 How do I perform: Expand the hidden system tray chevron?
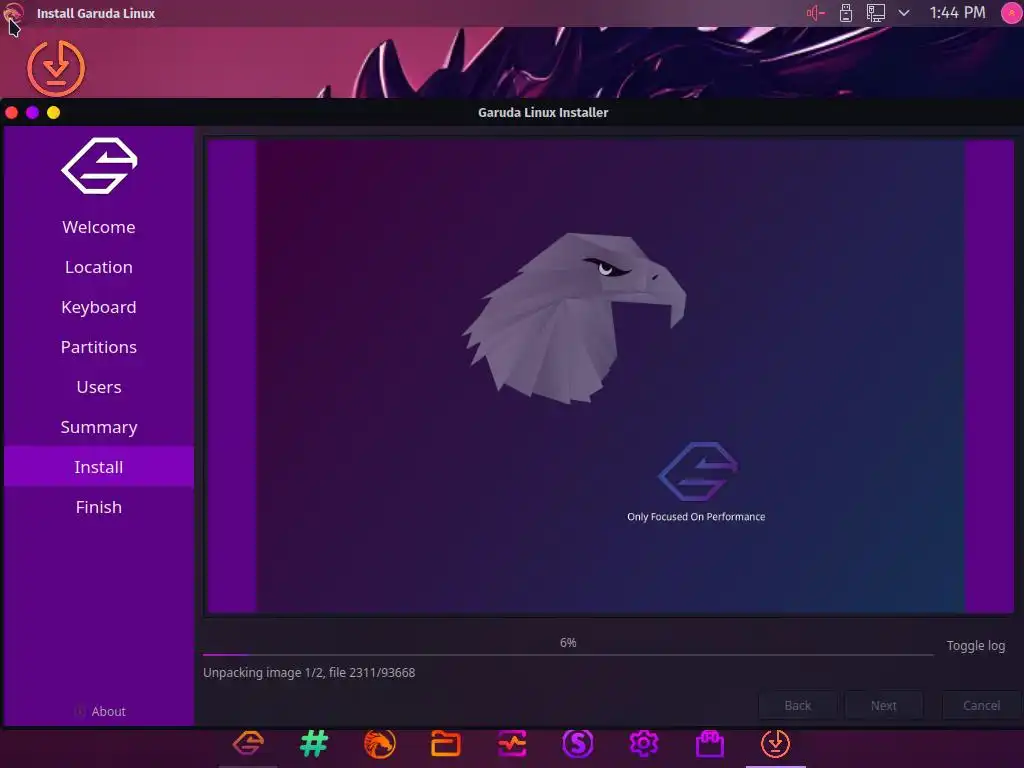904,13
